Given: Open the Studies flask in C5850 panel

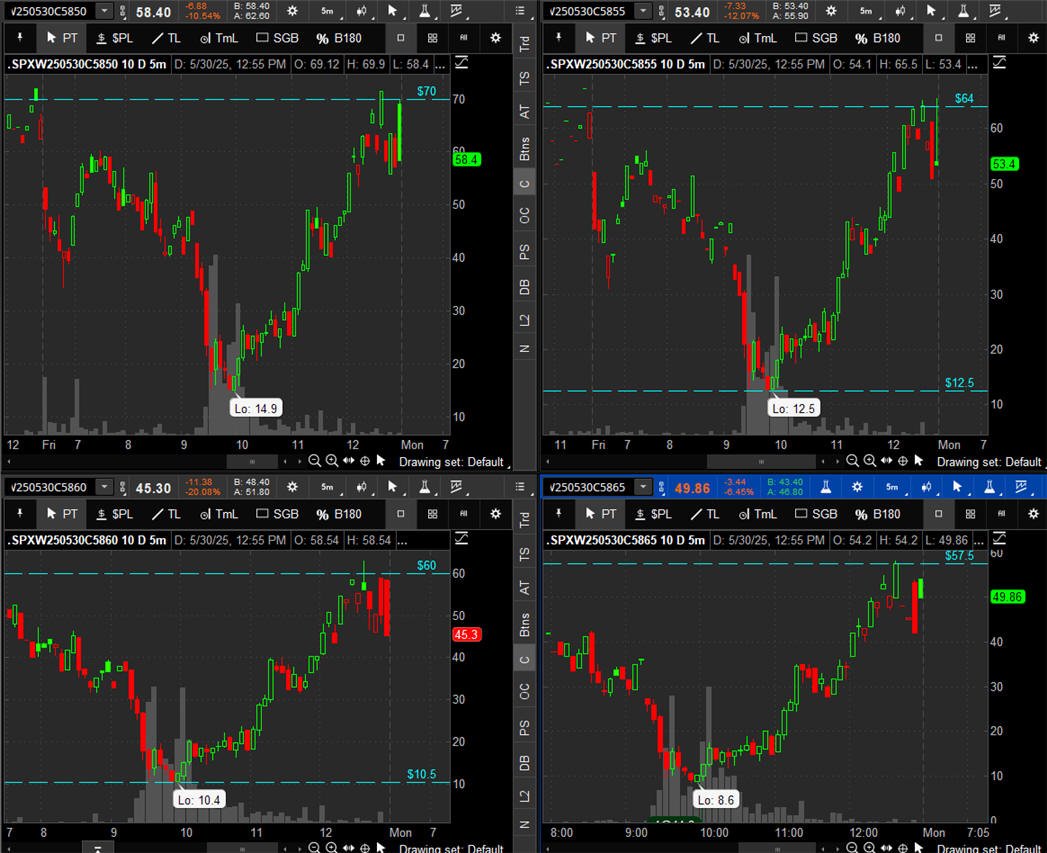Looking at the screenshot, I should [424, 11].
